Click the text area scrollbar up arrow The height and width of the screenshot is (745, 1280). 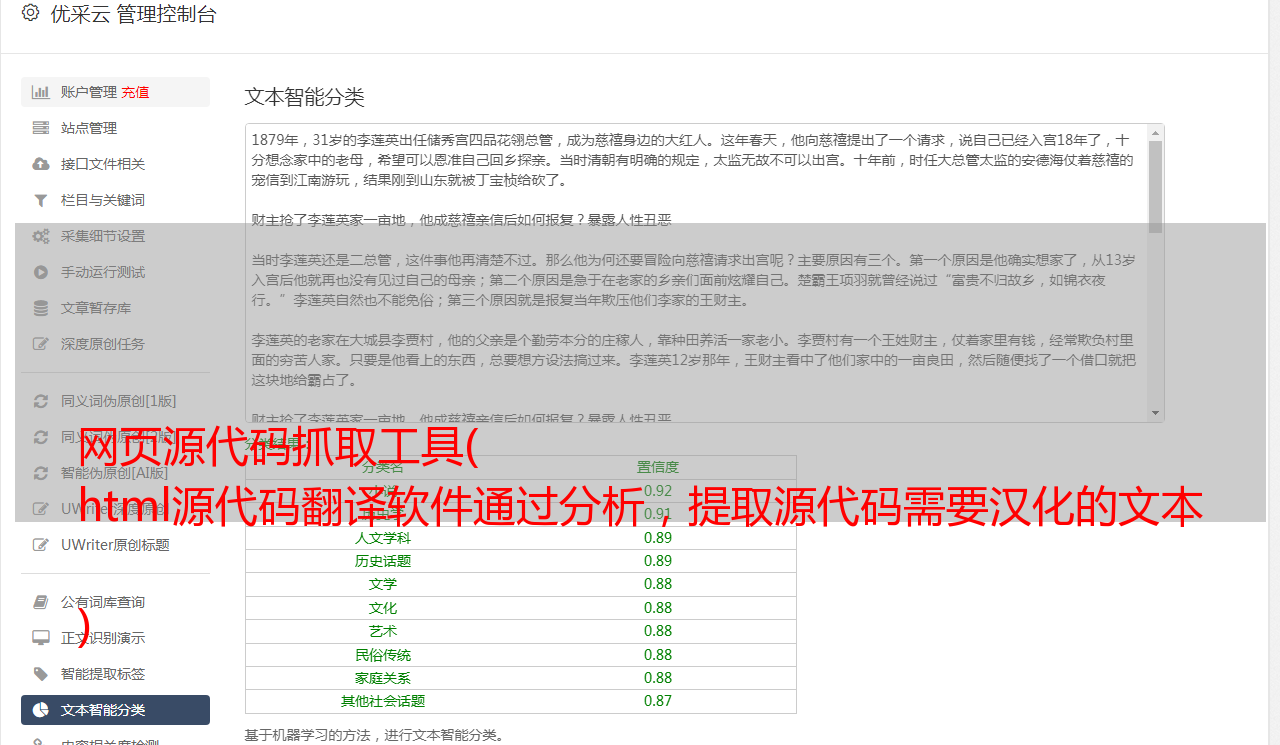coord(1156,132)
